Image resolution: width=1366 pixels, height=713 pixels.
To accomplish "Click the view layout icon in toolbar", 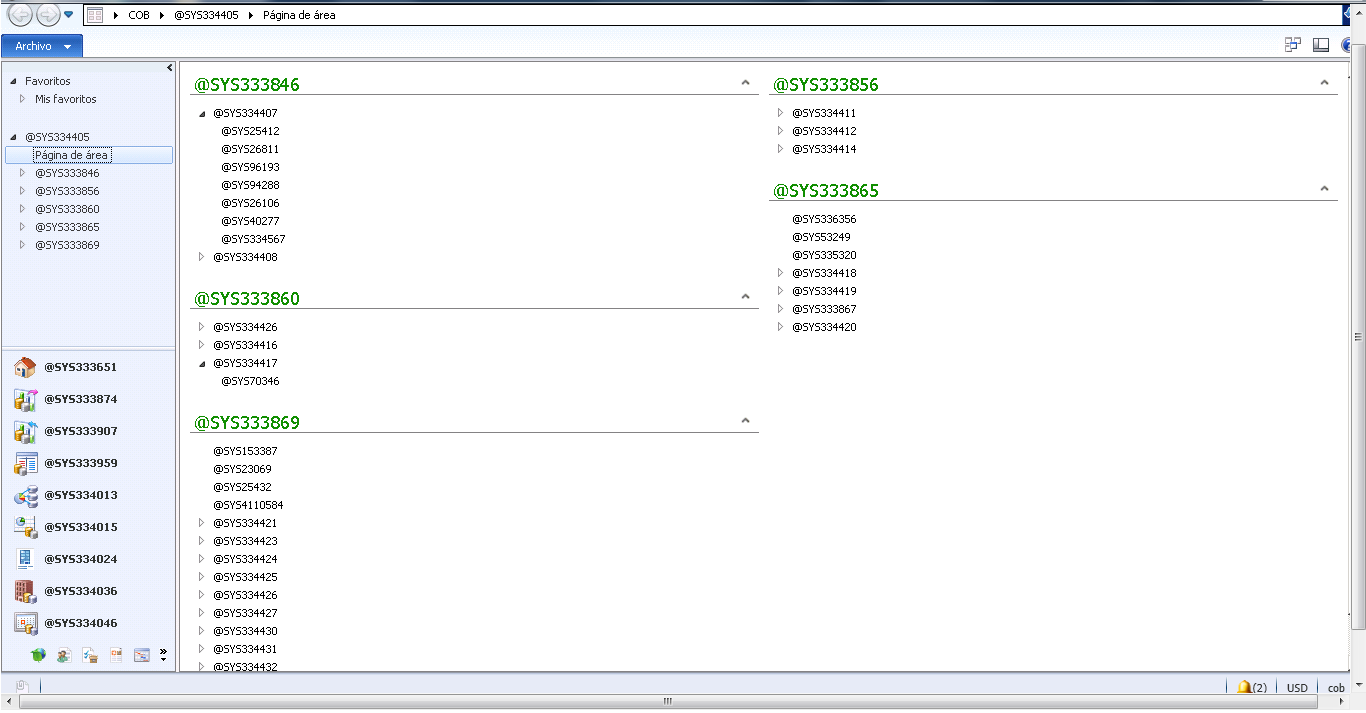I will (x=1321, y=44).
